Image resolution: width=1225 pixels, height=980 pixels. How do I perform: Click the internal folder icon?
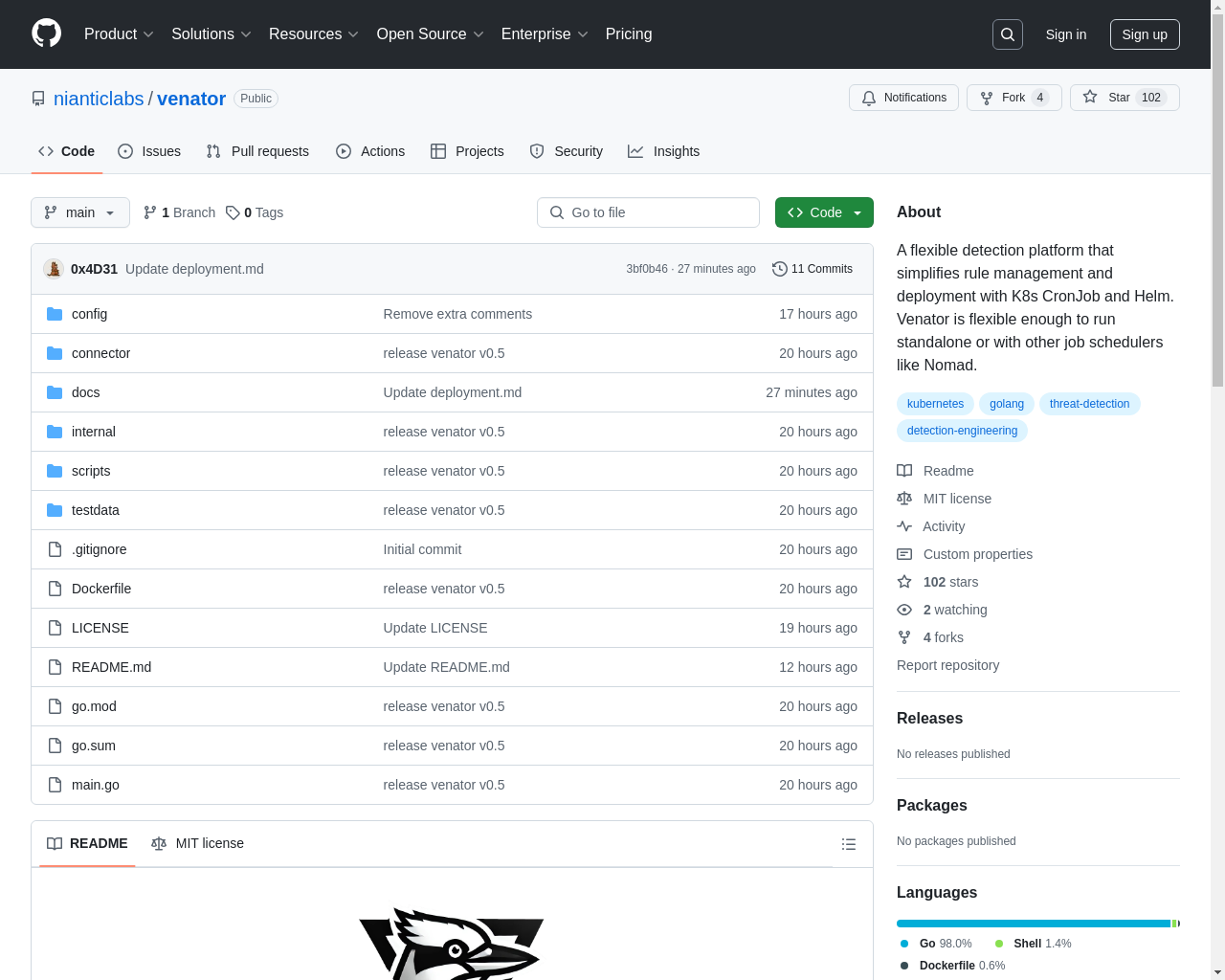(x=55, y=432)
